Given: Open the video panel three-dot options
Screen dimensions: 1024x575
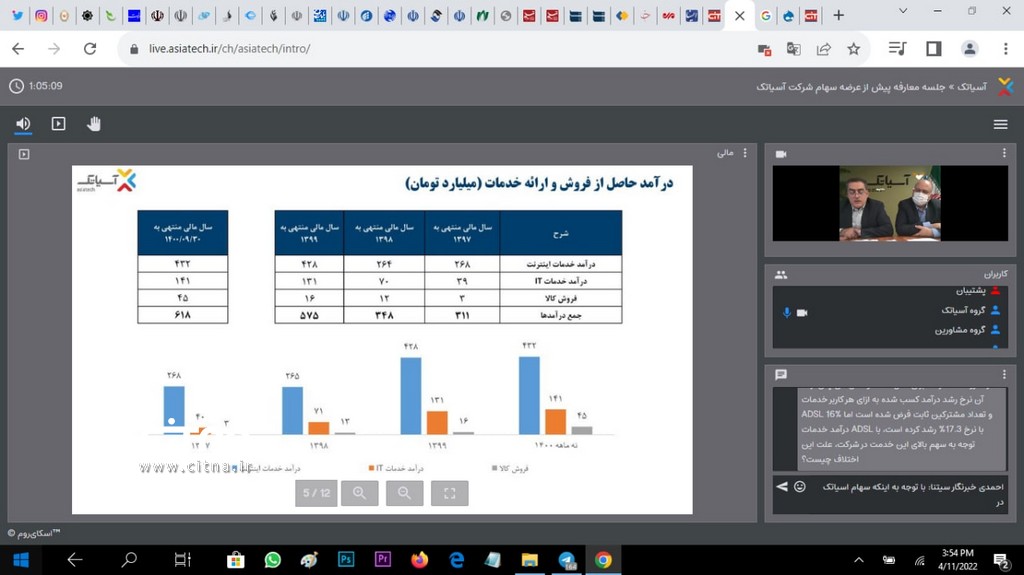Looking at the screenshot, I should [x=1005, y=154].
